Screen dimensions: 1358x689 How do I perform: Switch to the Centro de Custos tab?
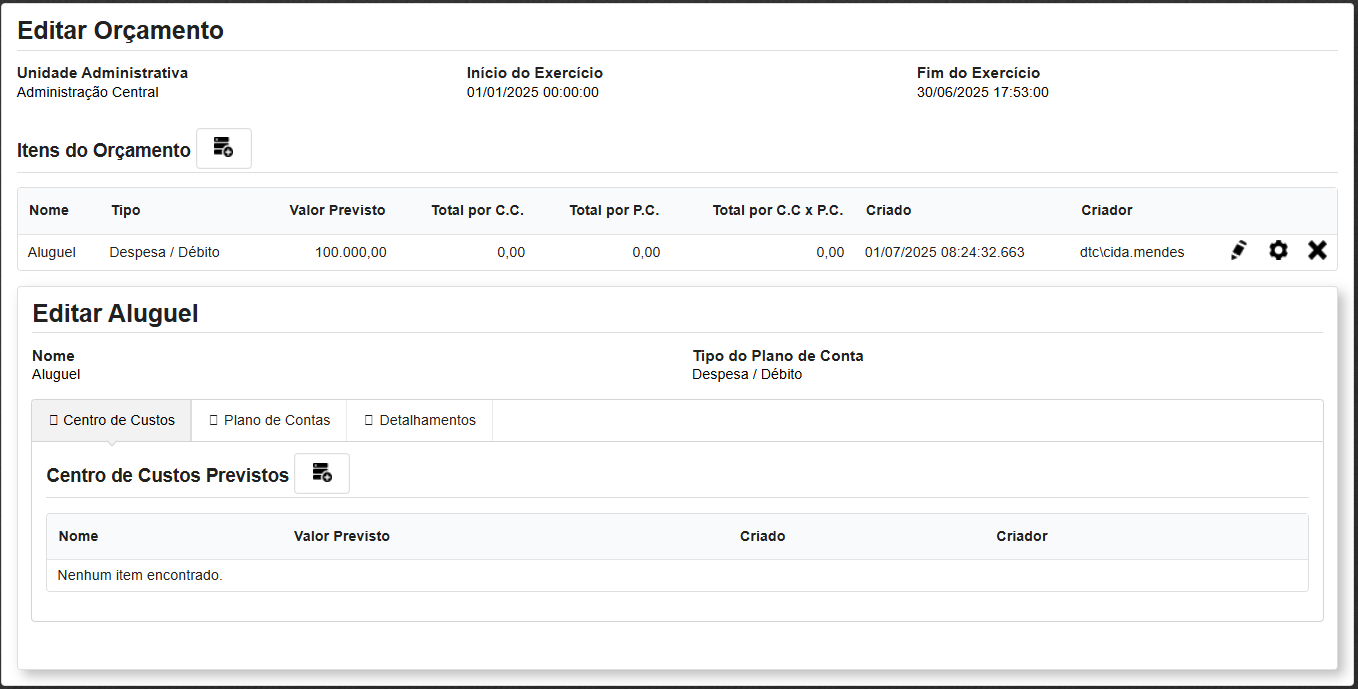click(x=112, y=420)
